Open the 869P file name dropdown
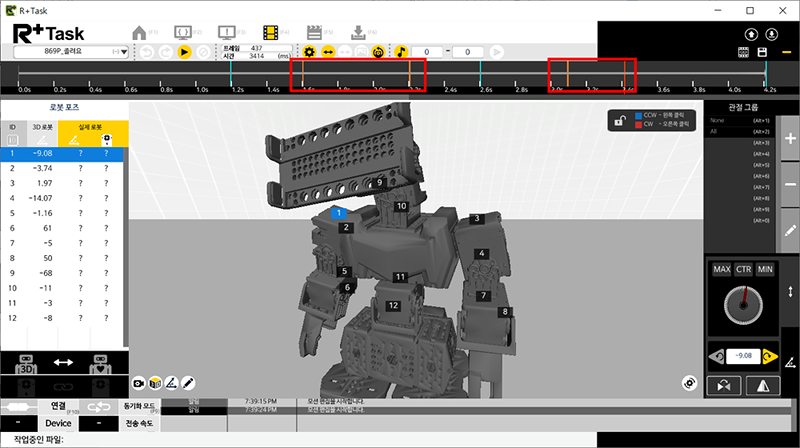This screenshot has height=448, width=800. point(69,51)
